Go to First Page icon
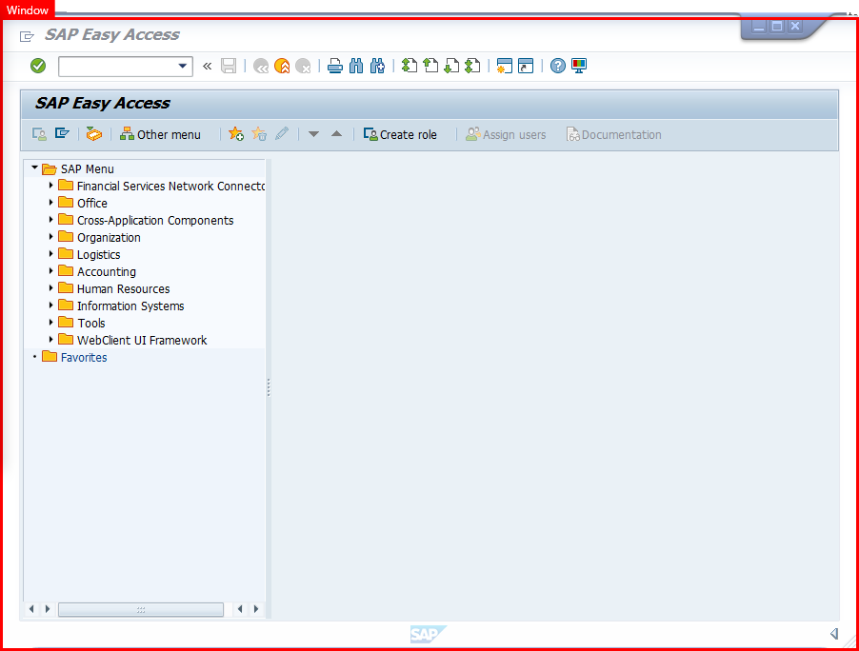Screen dimensions: 859x651 tap(409, 66)
